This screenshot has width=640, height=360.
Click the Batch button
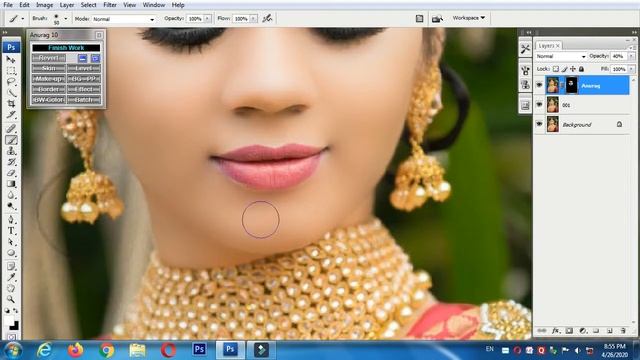84,100
